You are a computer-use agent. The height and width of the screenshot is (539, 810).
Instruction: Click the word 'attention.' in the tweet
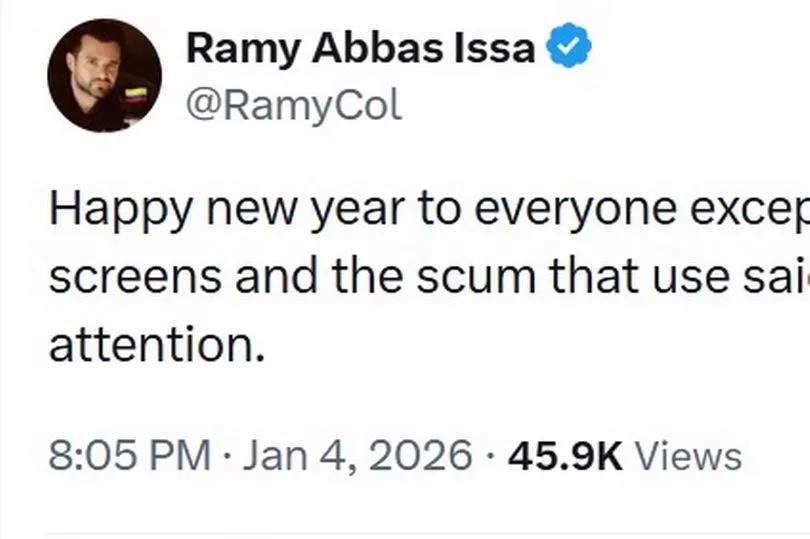coord(157,345)
